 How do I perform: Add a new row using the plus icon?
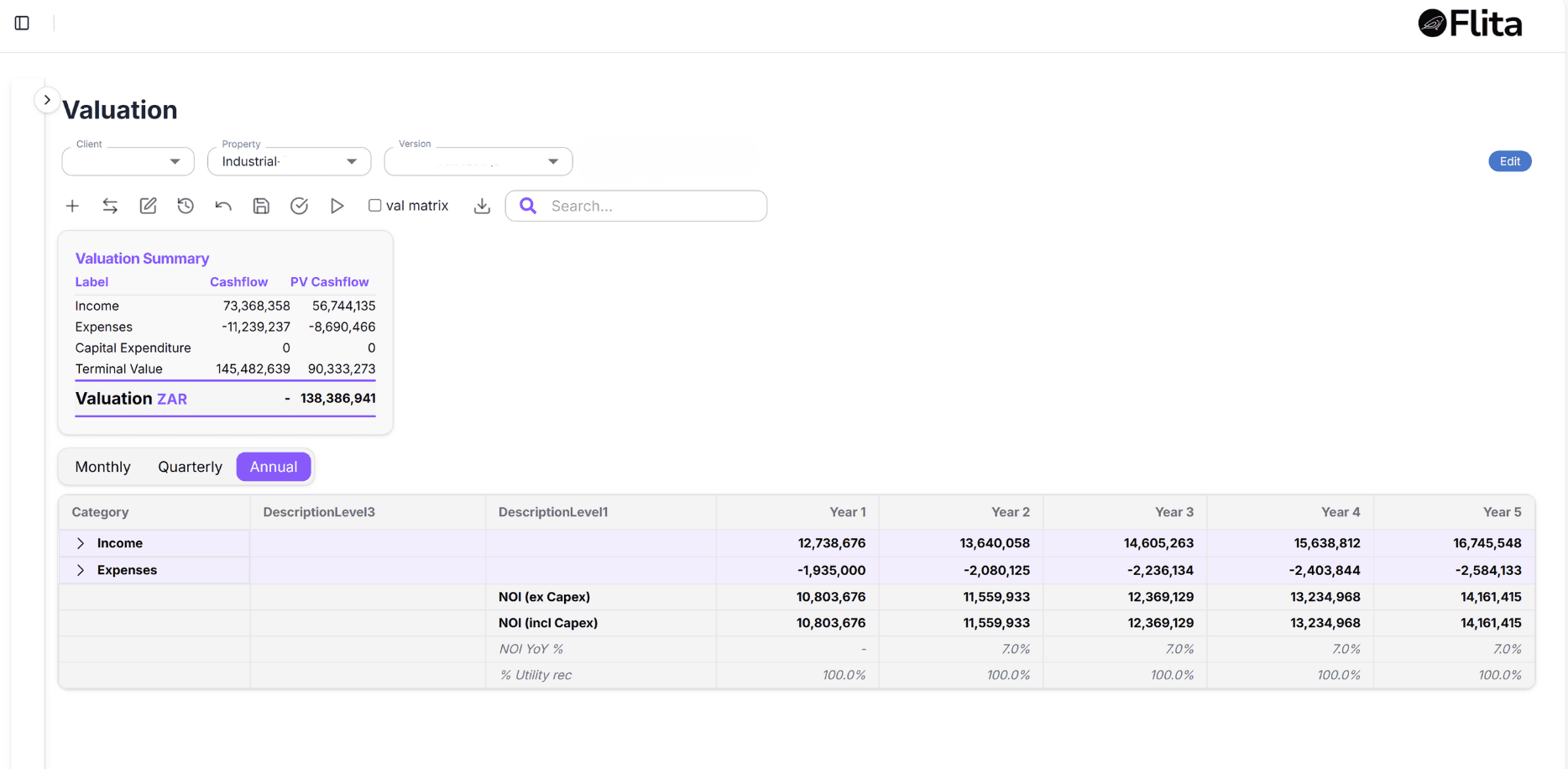coord(72,205)
